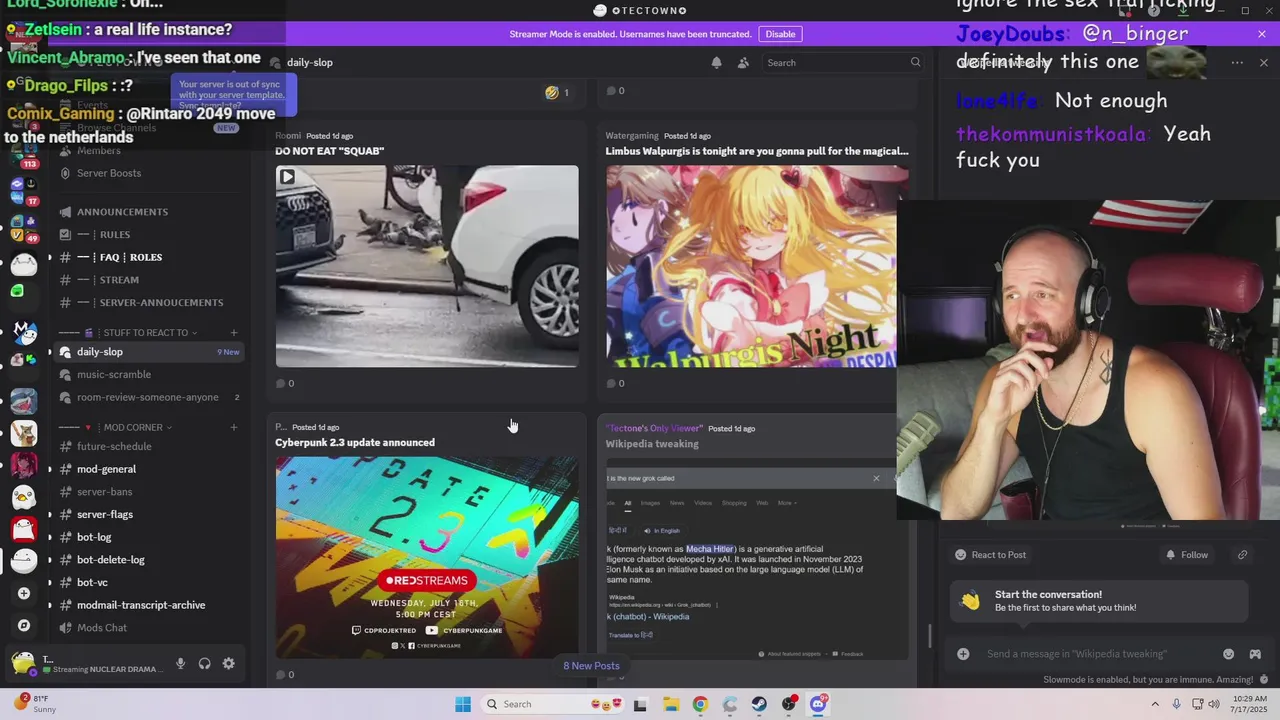Create a channel in the MOD CORNER category
Screen dimensions: 1280x720
(x=234, y=427)
